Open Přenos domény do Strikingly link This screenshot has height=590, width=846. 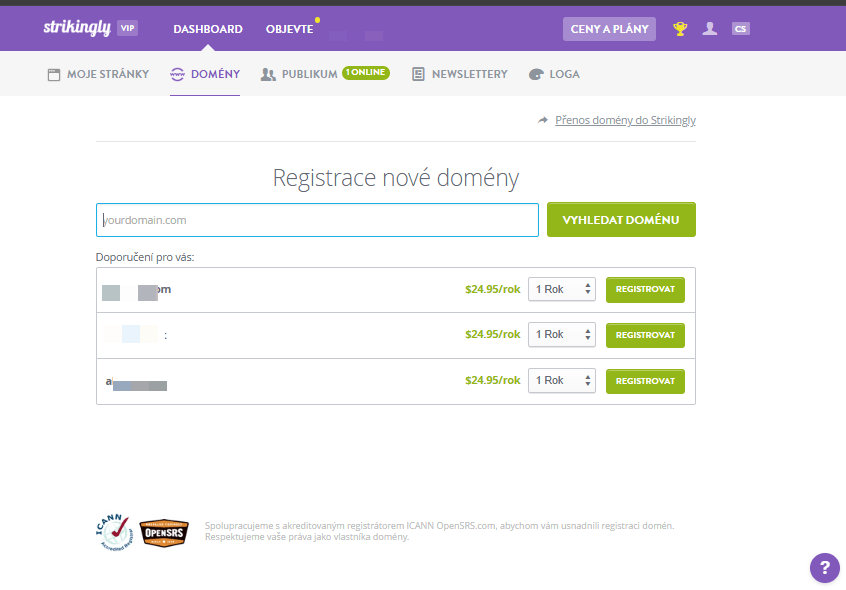coord(625,120)
